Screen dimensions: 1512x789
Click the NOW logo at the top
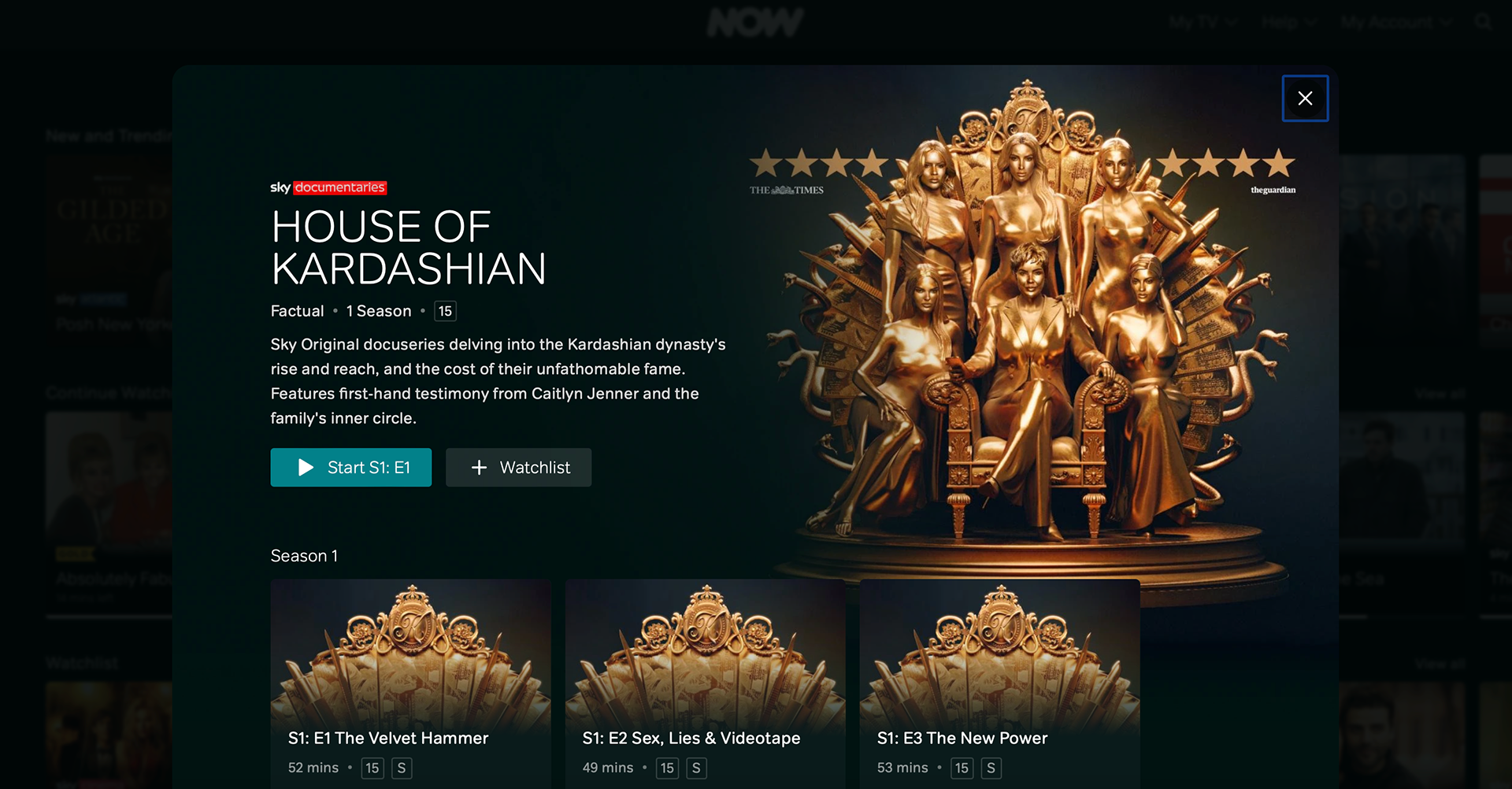755,22
